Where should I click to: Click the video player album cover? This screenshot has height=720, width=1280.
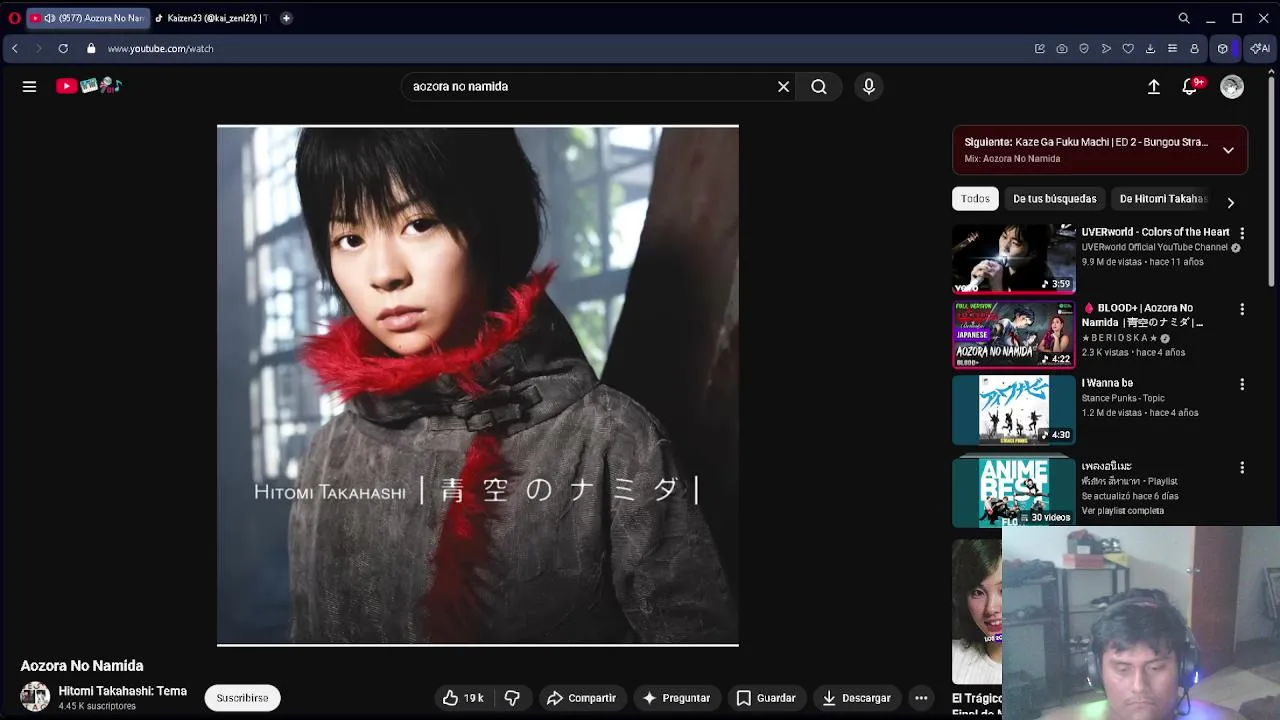tap(478, 386)
